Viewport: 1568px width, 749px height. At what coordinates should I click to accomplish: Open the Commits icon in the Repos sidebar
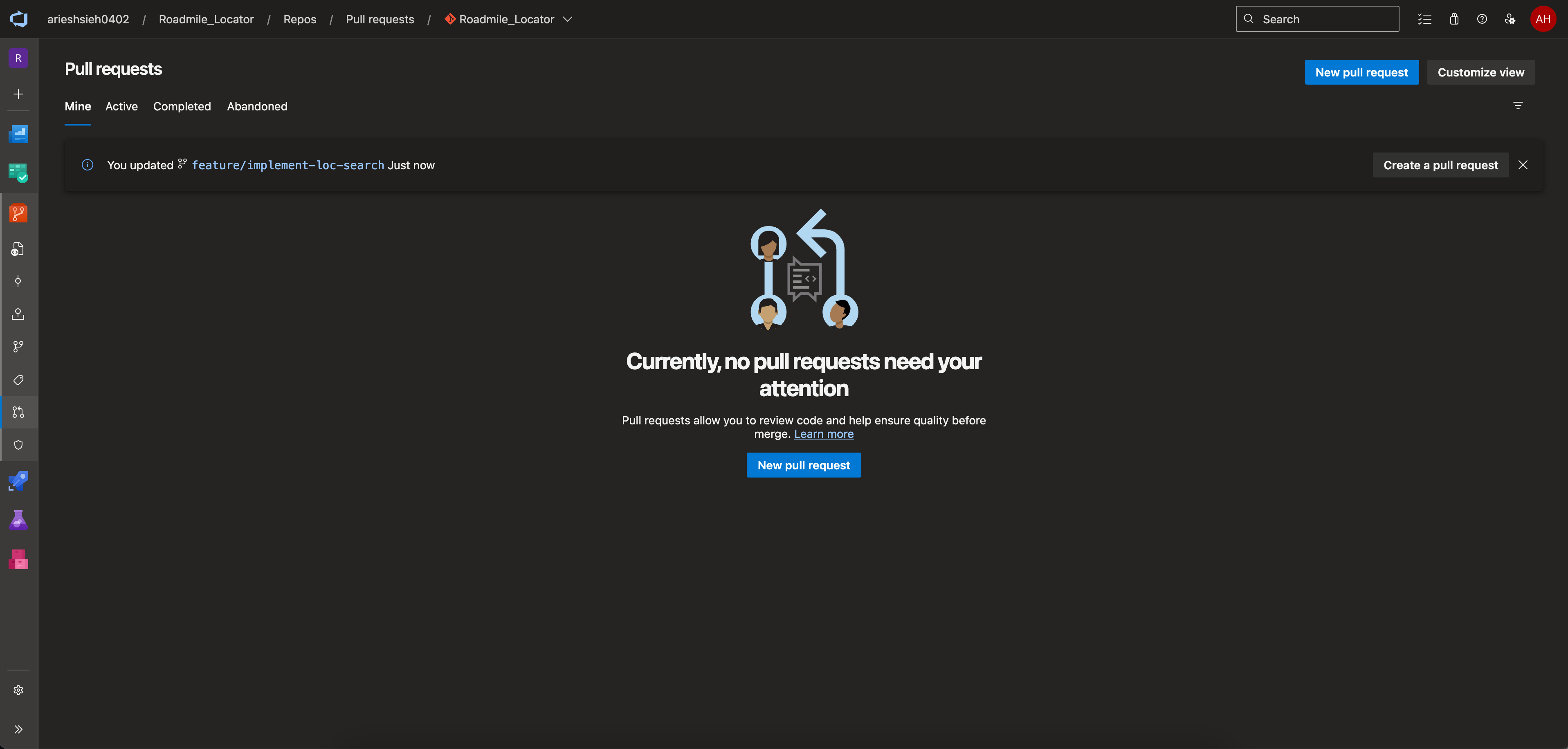pyautogui.click(x=18, y=281)
